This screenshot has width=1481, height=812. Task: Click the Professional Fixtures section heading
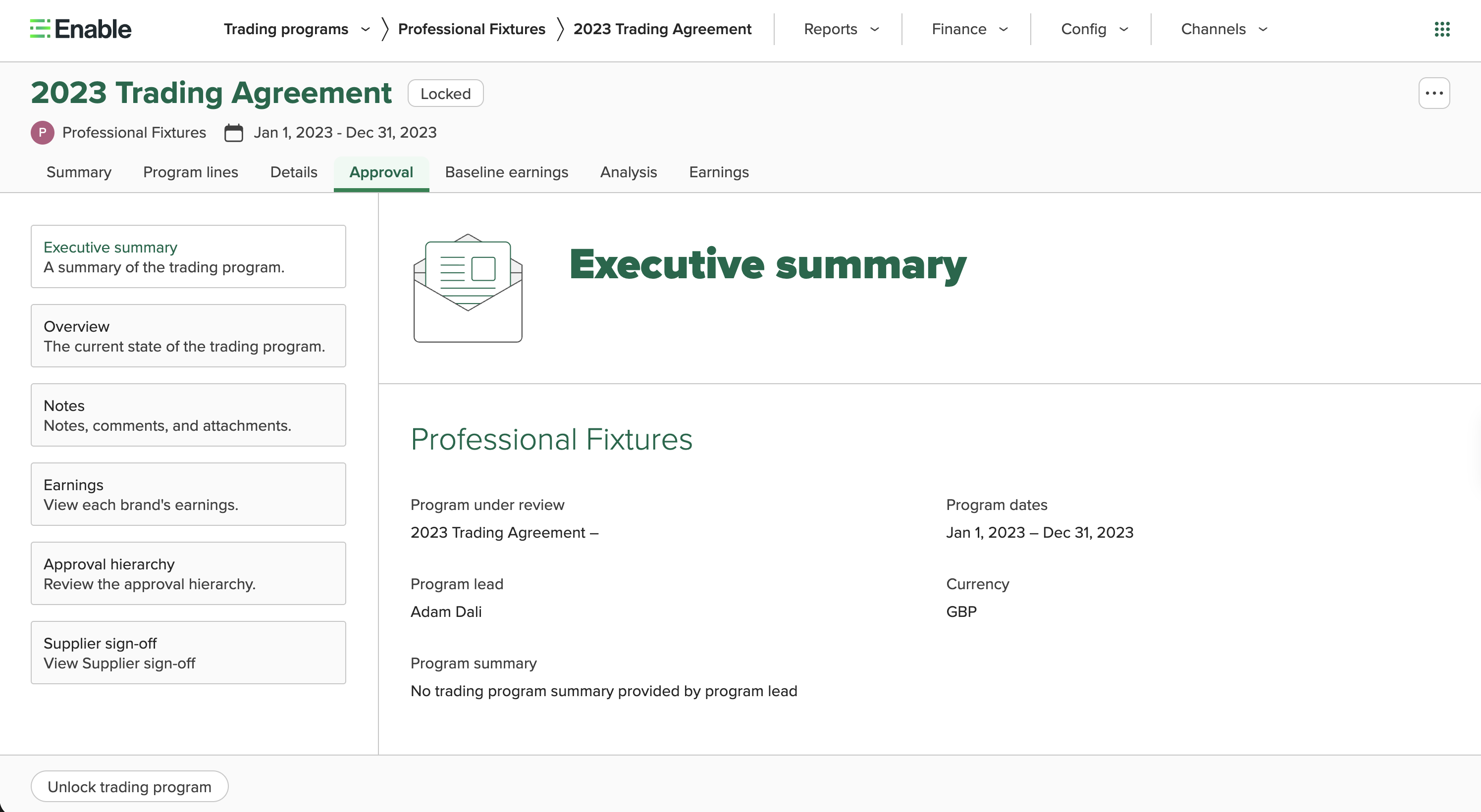[x=551, y=440]
